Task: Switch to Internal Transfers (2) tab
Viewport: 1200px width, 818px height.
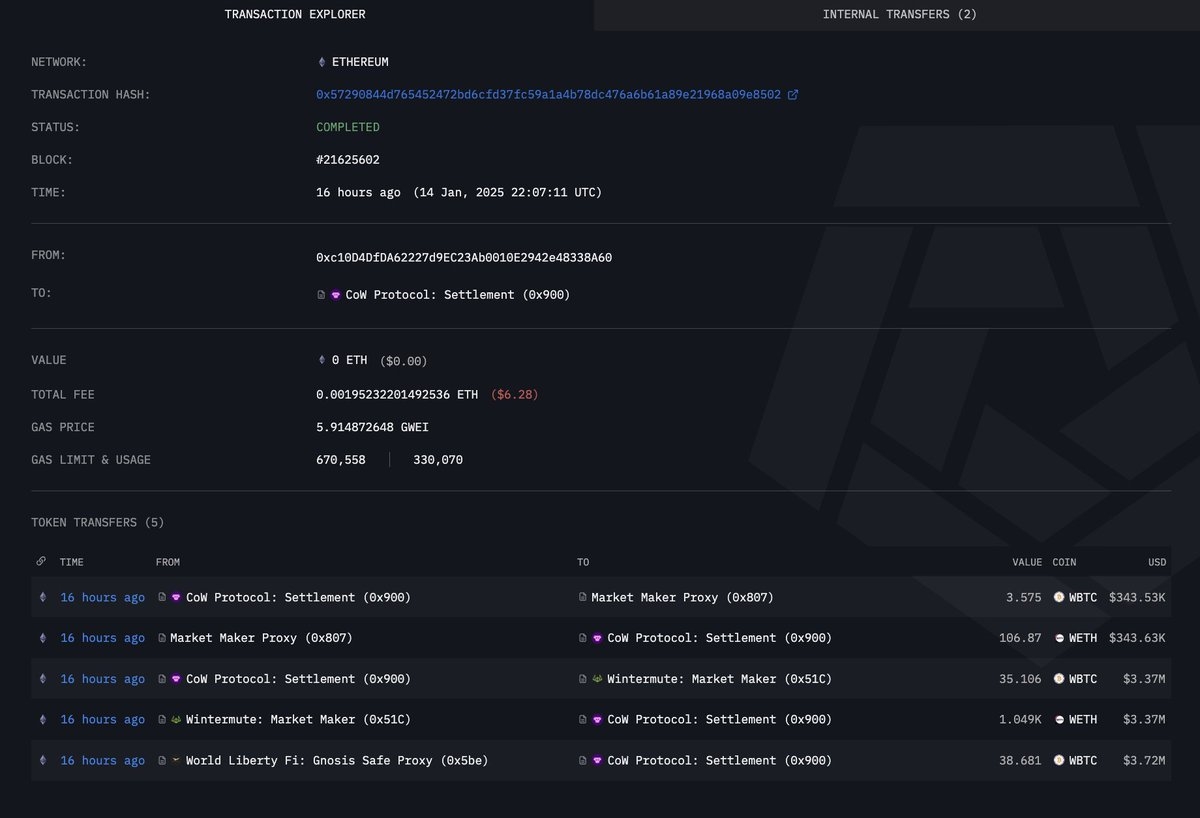Action: point(899,14)
